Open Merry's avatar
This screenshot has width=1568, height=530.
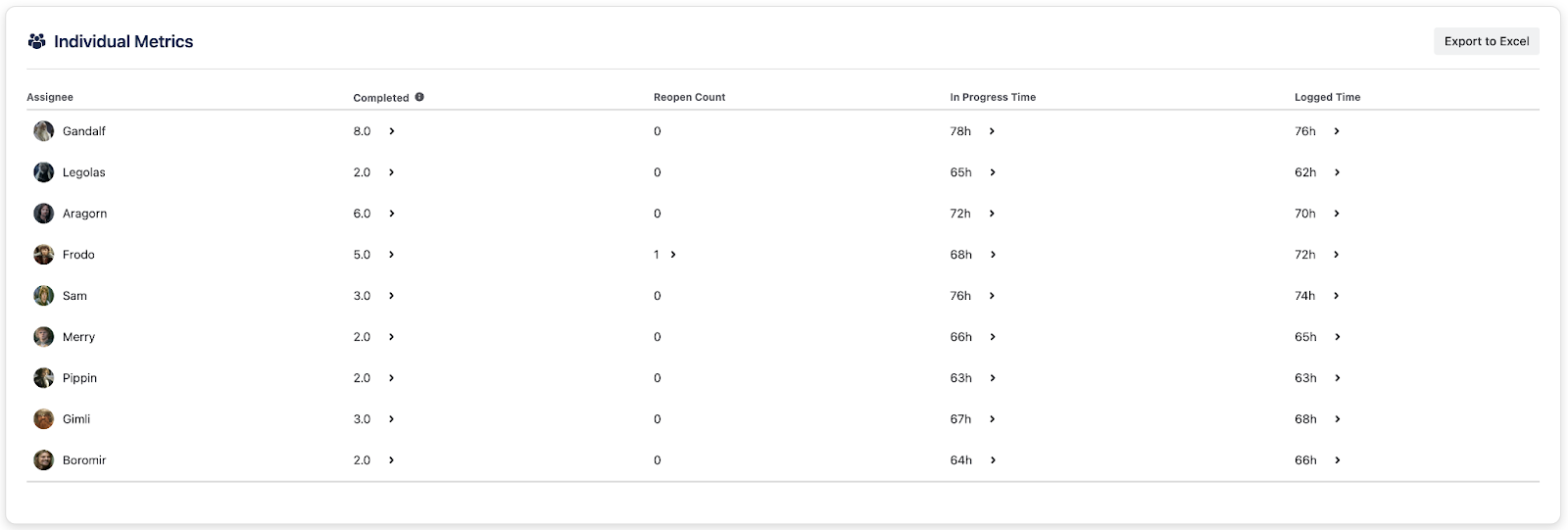point(43,337)
